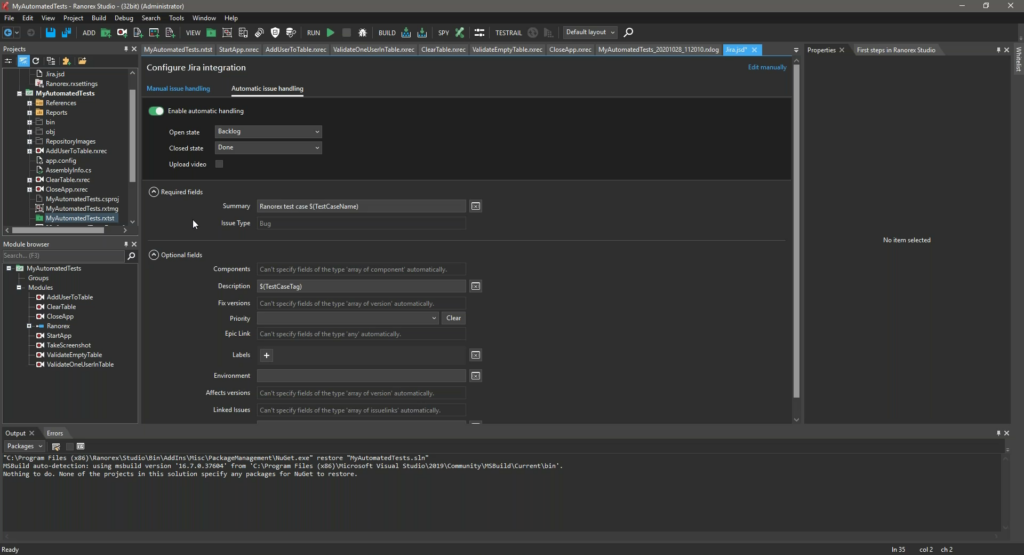This screenshot has width=1024, height=555.
Task: Click the Stop execution square icon
Action: (x=347, y=32)
